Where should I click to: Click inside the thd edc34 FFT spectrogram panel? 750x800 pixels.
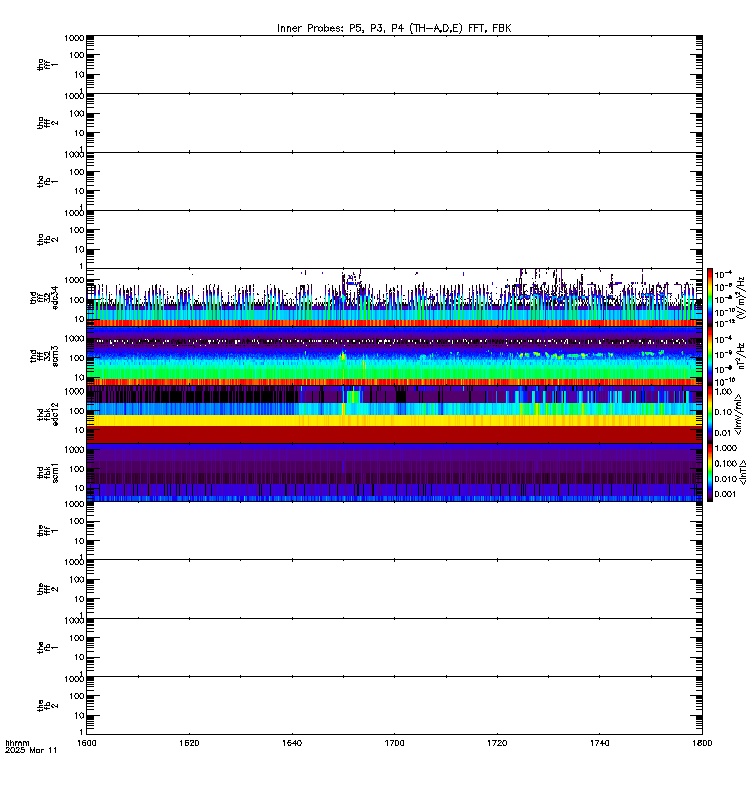[x=394, y=297]
